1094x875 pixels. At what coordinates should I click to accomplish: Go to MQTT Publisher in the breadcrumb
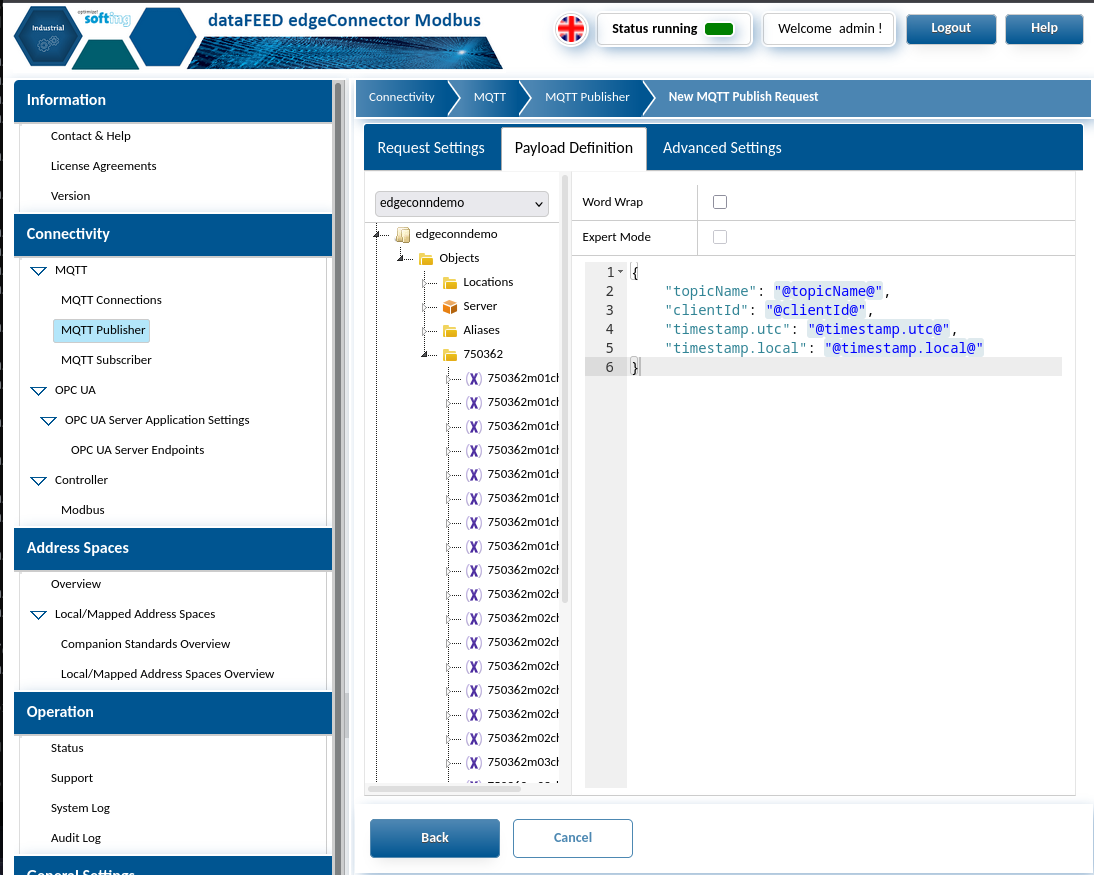587,97
